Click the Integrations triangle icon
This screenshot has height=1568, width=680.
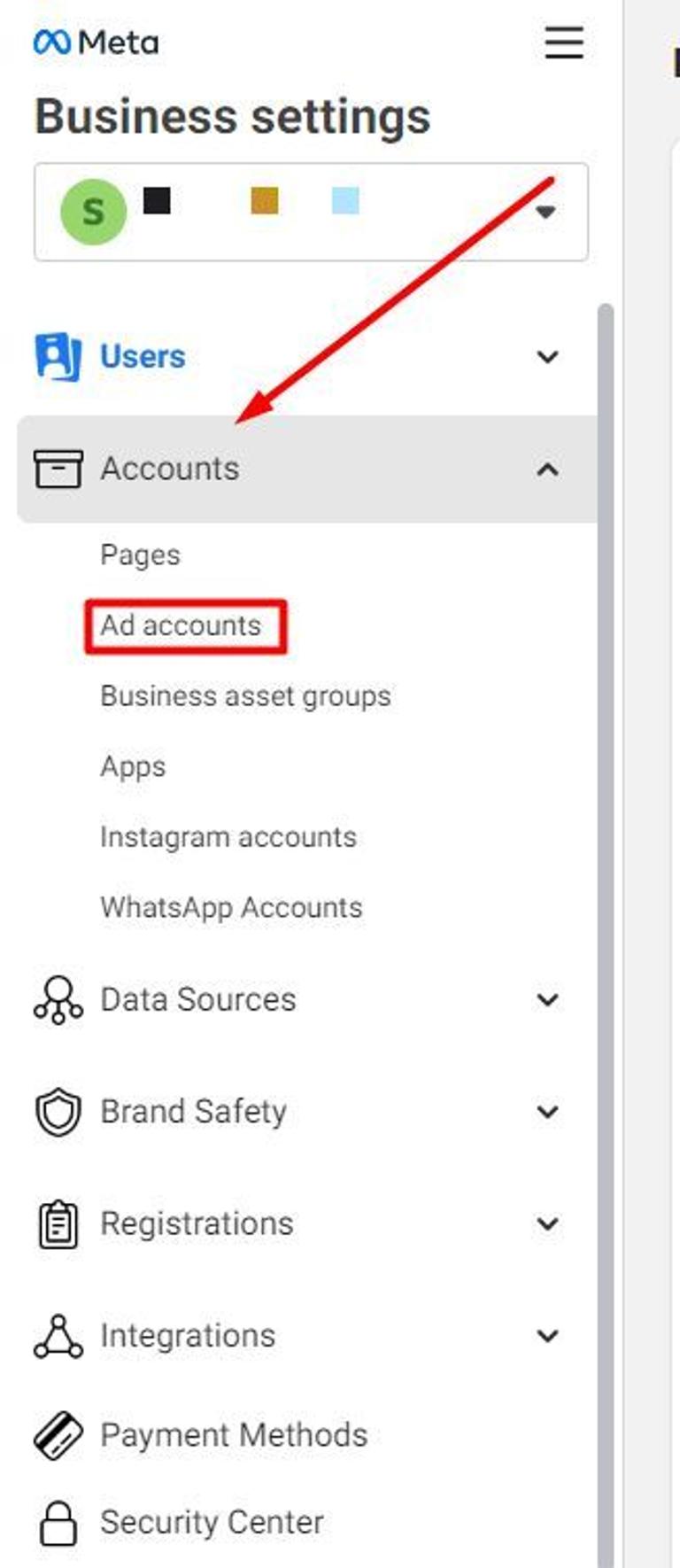(x=58, y=1336)
